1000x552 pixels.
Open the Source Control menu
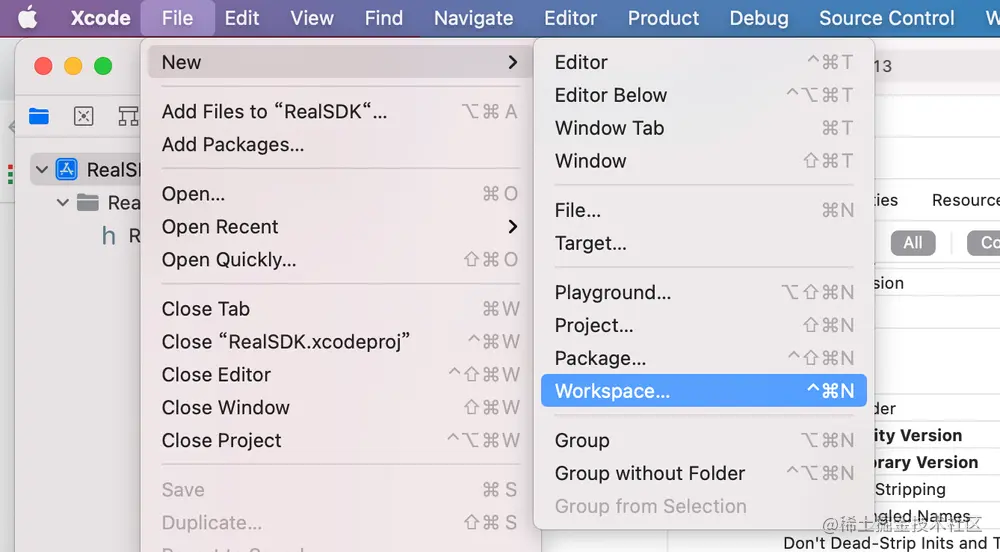pyautogui.click(x=886, y=18)
